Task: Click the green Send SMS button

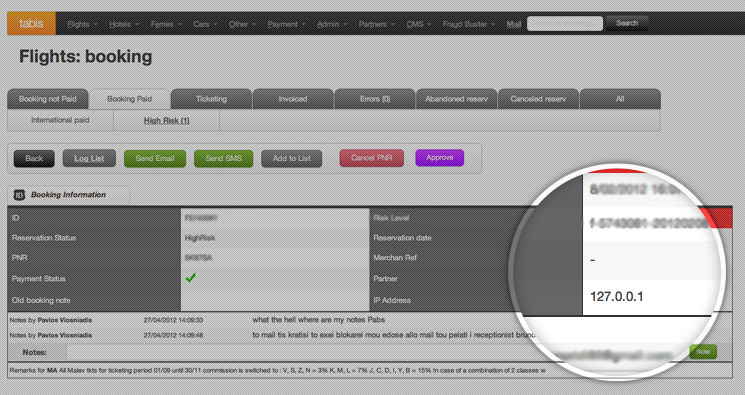Action: tap(223, 159)
